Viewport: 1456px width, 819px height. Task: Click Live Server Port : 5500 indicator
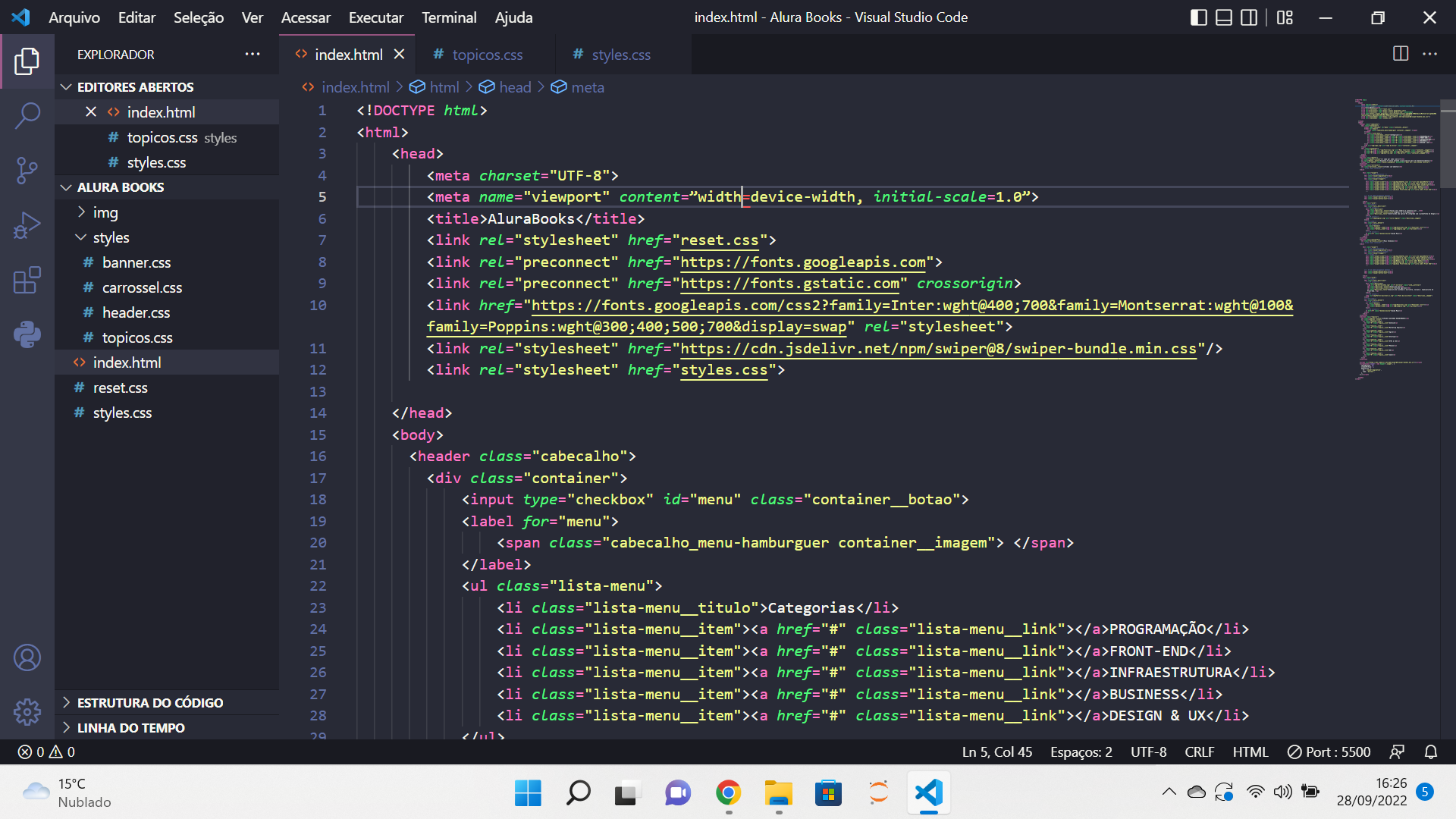(x=1329, y=752)
